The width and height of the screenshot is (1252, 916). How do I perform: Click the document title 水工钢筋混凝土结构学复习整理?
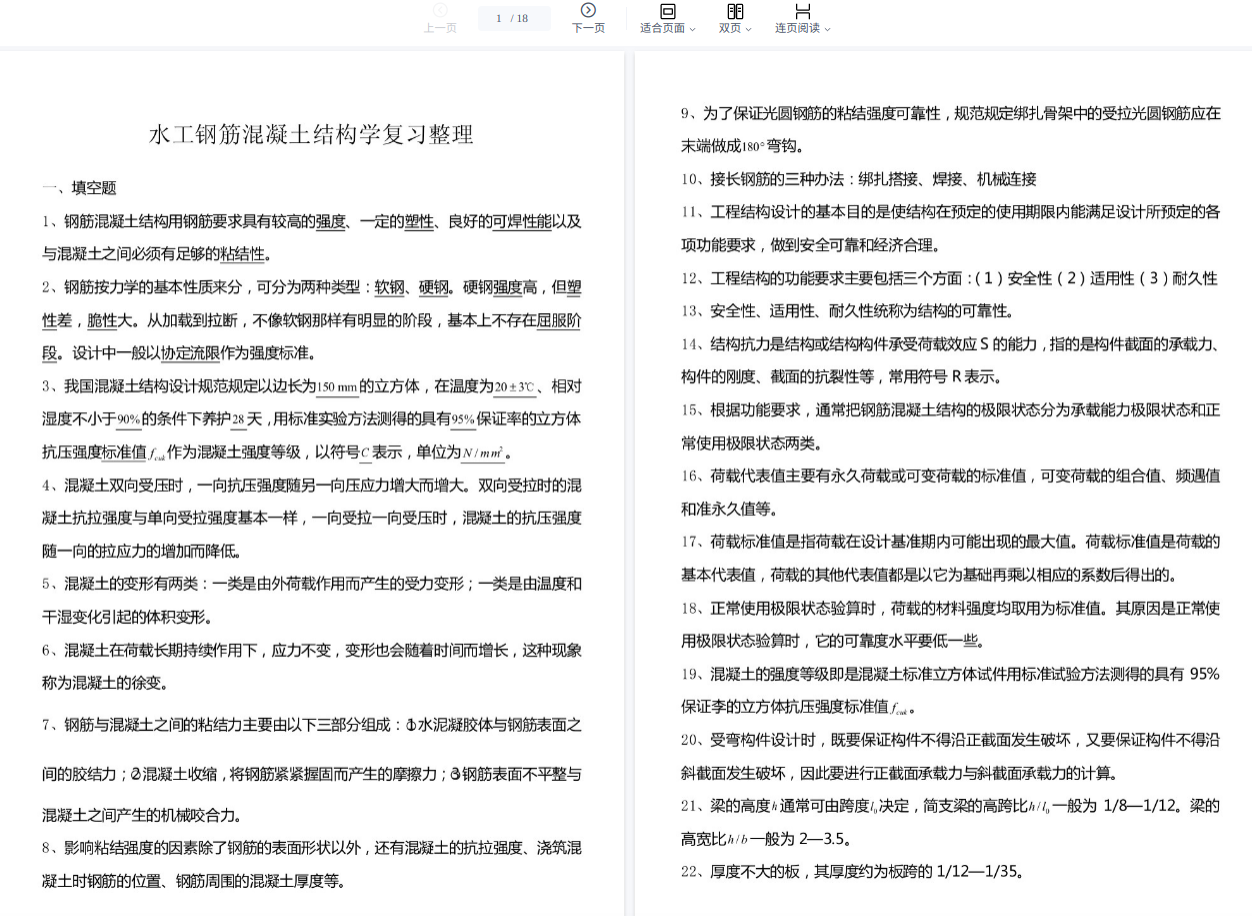(311, 134)
